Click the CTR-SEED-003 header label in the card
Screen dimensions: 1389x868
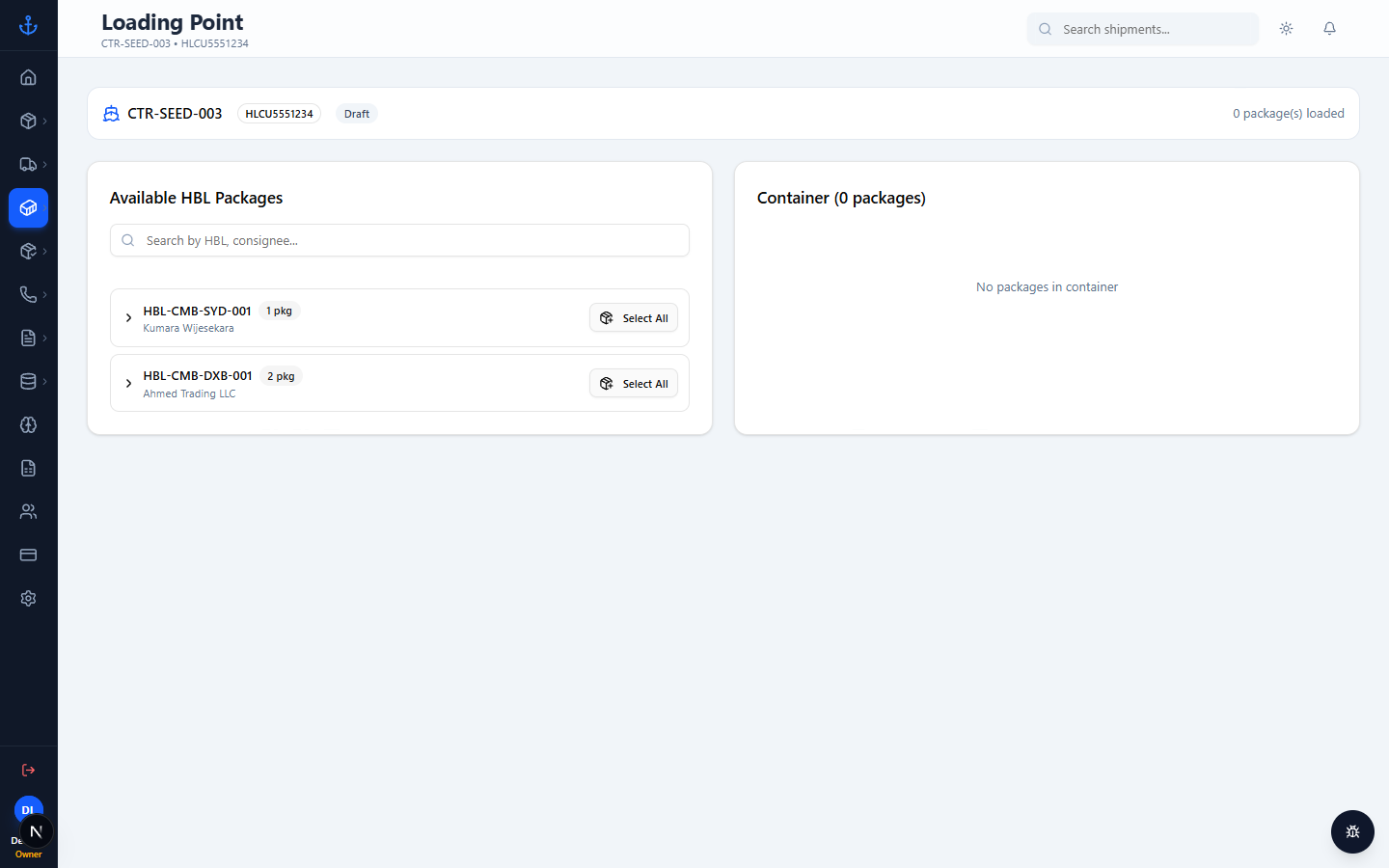coord(175,114)
